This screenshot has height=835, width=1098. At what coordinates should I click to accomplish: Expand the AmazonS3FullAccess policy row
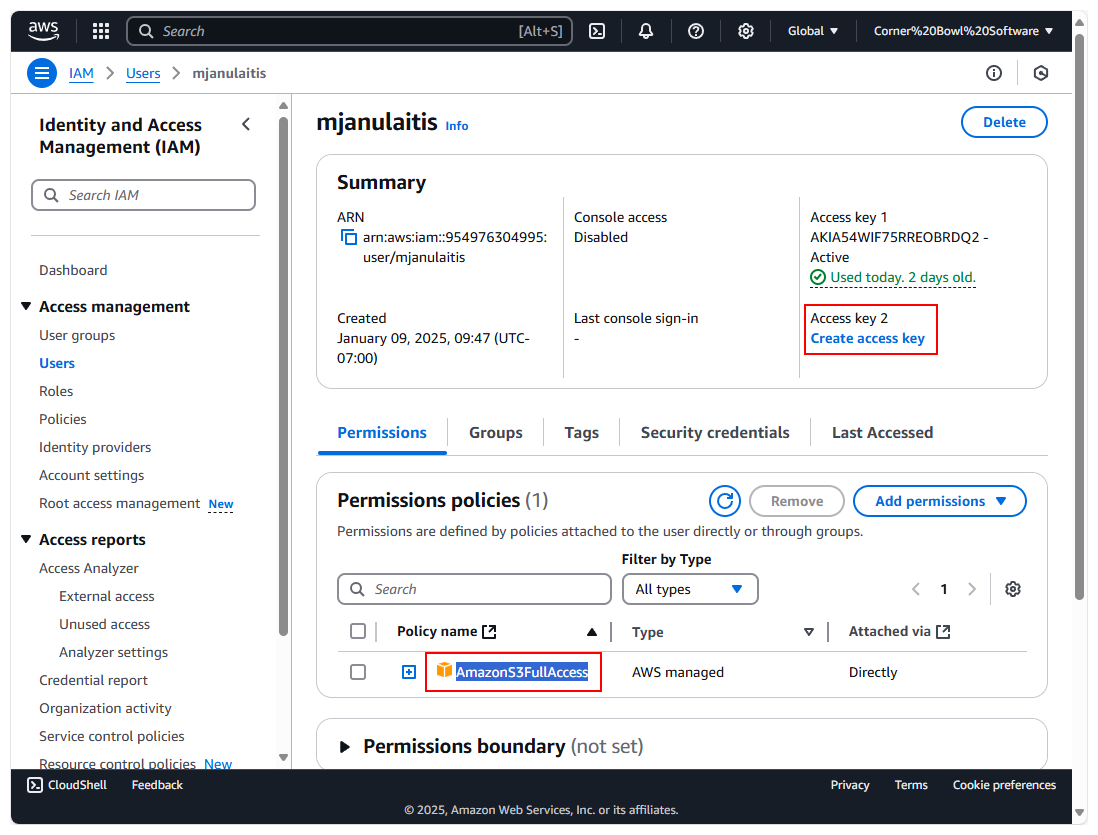(x=408, y=672)
